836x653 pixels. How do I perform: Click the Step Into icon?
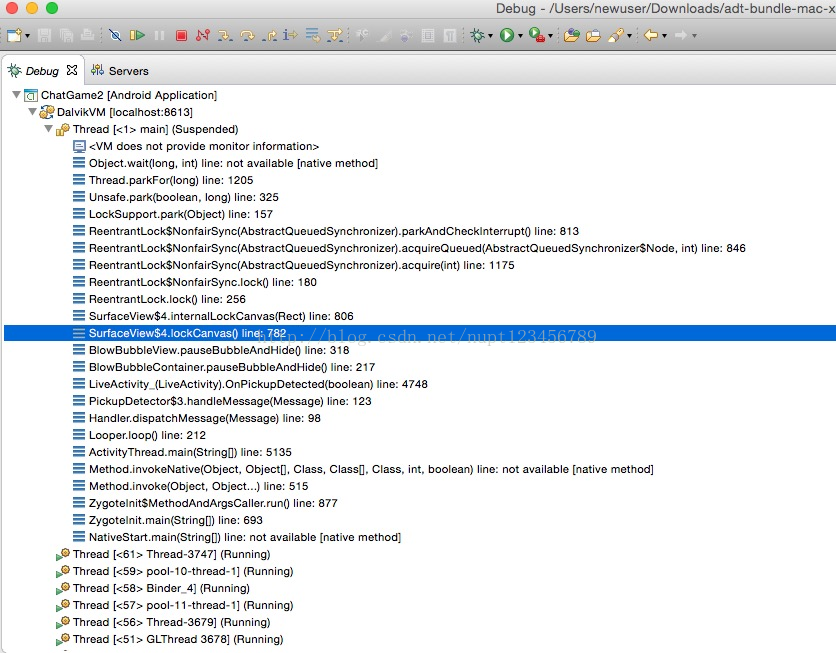[x=225, y=36]
